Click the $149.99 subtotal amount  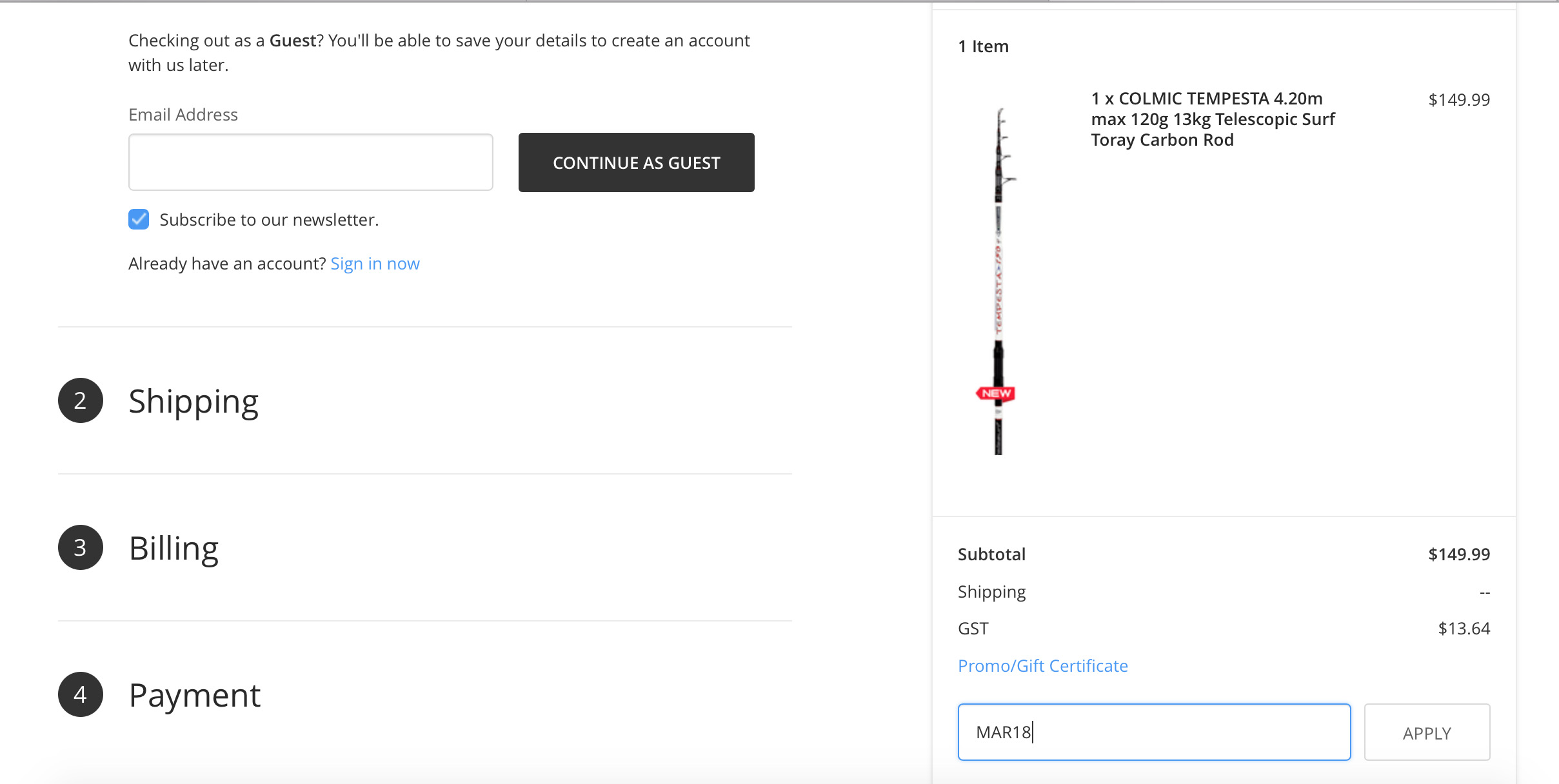[x=1458, y=554]
